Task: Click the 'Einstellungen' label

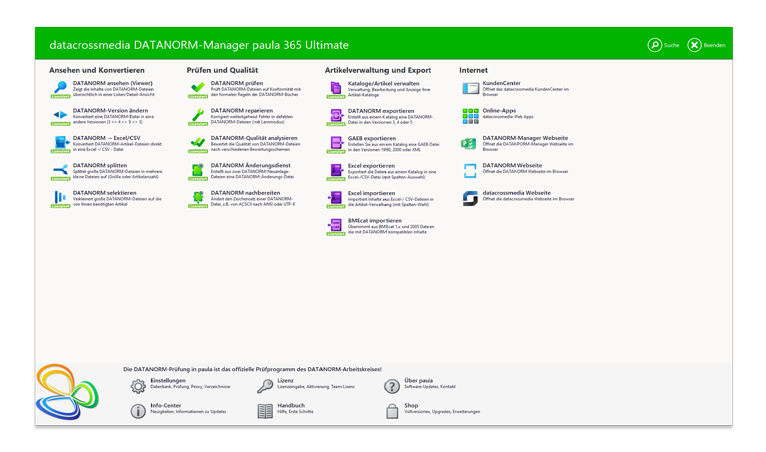Action: tap(168, 380)
